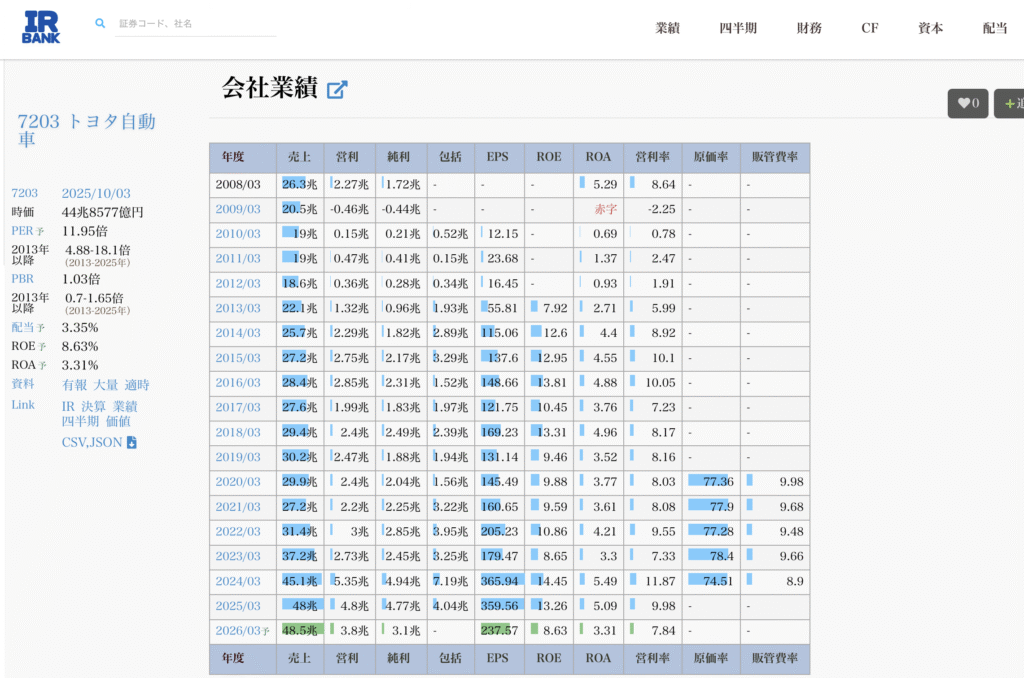The image size is (1024, 678).
Task: Click the 有報 document link
Action: pos(74,385)
